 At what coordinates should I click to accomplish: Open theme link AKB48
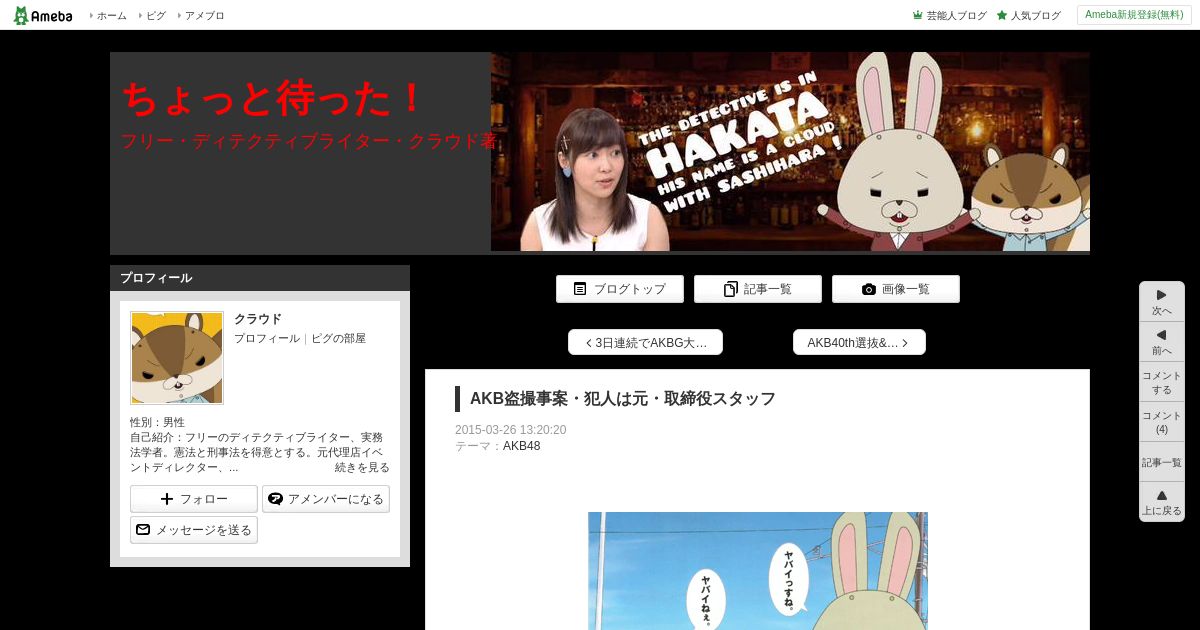pyautogui.click(x=521, y=446)
